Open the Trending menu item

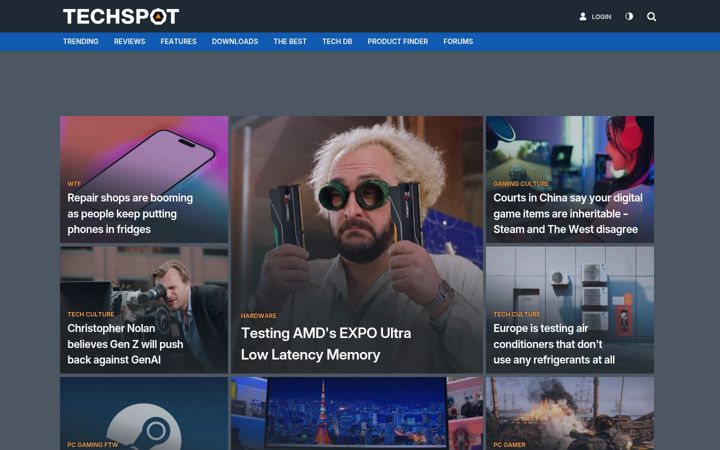point(81,41)
